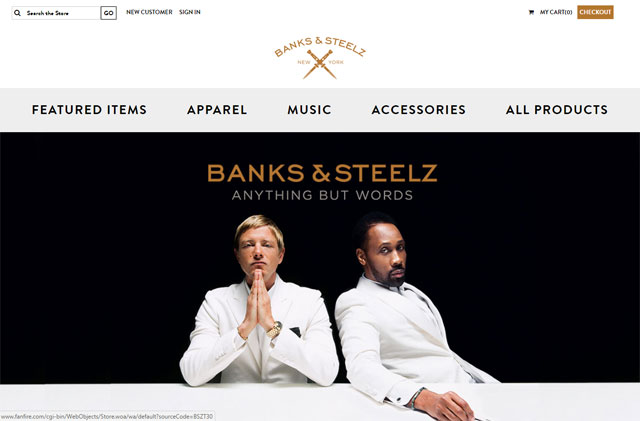Click the NEW YORK text in the logo
Viewport: 640px width, 421px height.
[x=320, y=62]
